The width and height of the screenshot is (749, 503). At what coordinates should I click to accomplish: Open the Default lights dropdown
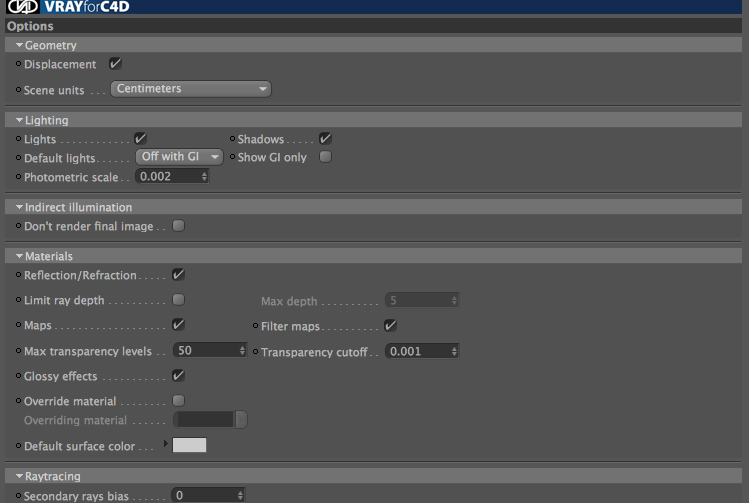point(179,157)
